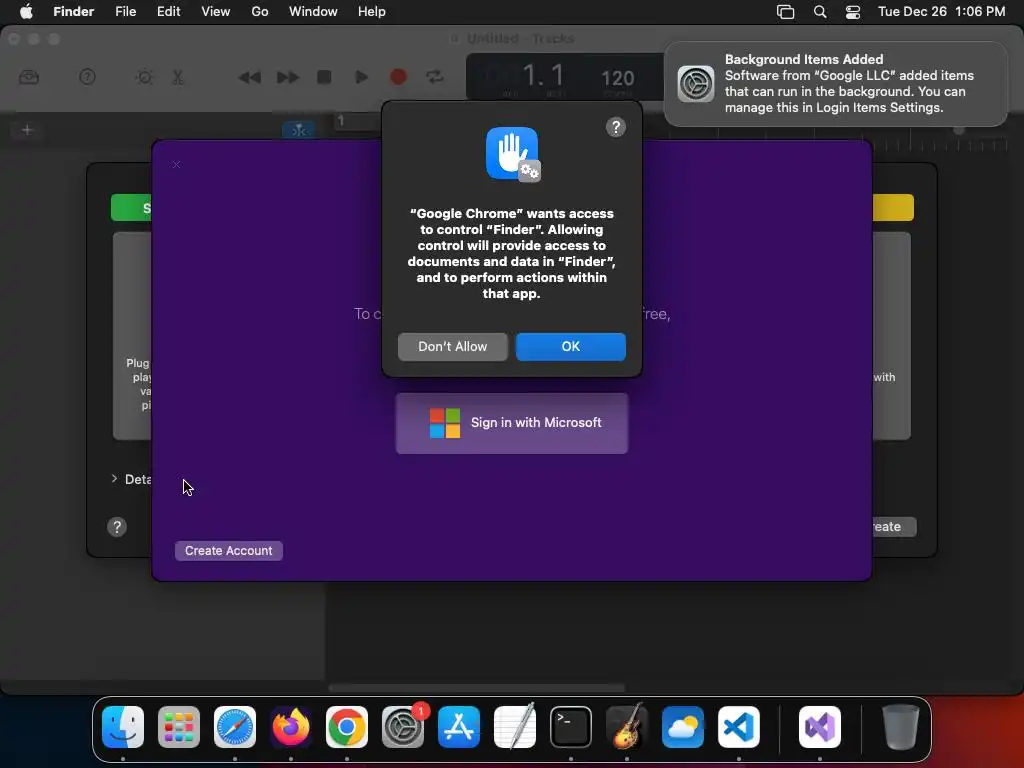The height and width of the screenshot is (768, 1024).
Task: Click GarageBand play button
Action: pos(361,78)
